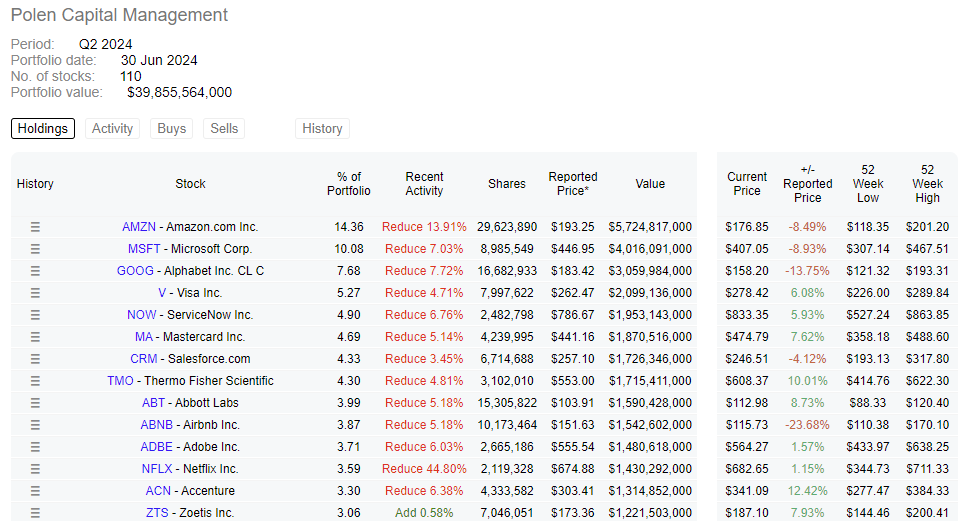Click Zoetis' Add 0.58% activity cell
961x521 pixels.
pyautogui.click(x=424, y=513)
